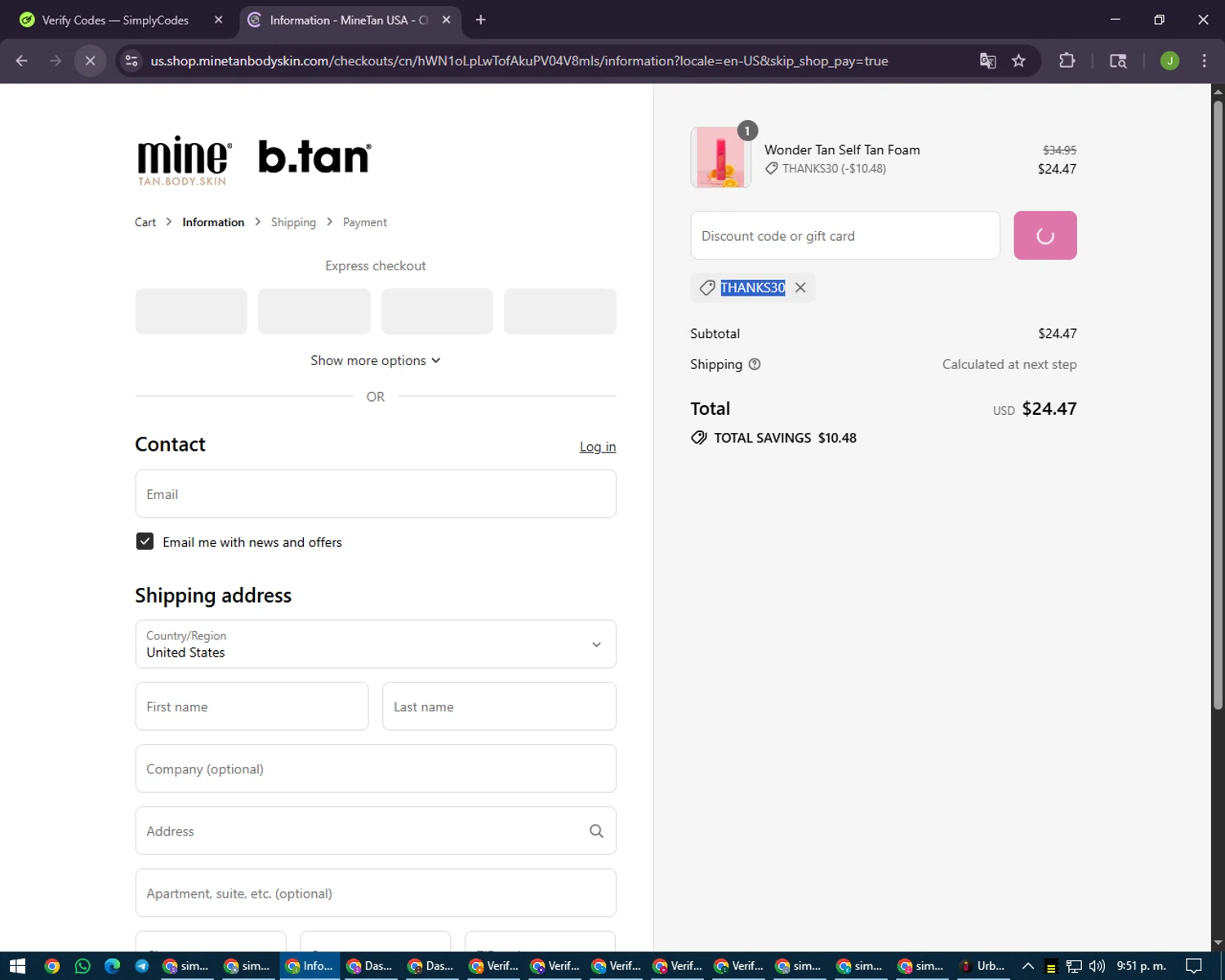Open Microsoft Edge from the taskbar
The image size is (1225, 980).
[x=112, y=966]
